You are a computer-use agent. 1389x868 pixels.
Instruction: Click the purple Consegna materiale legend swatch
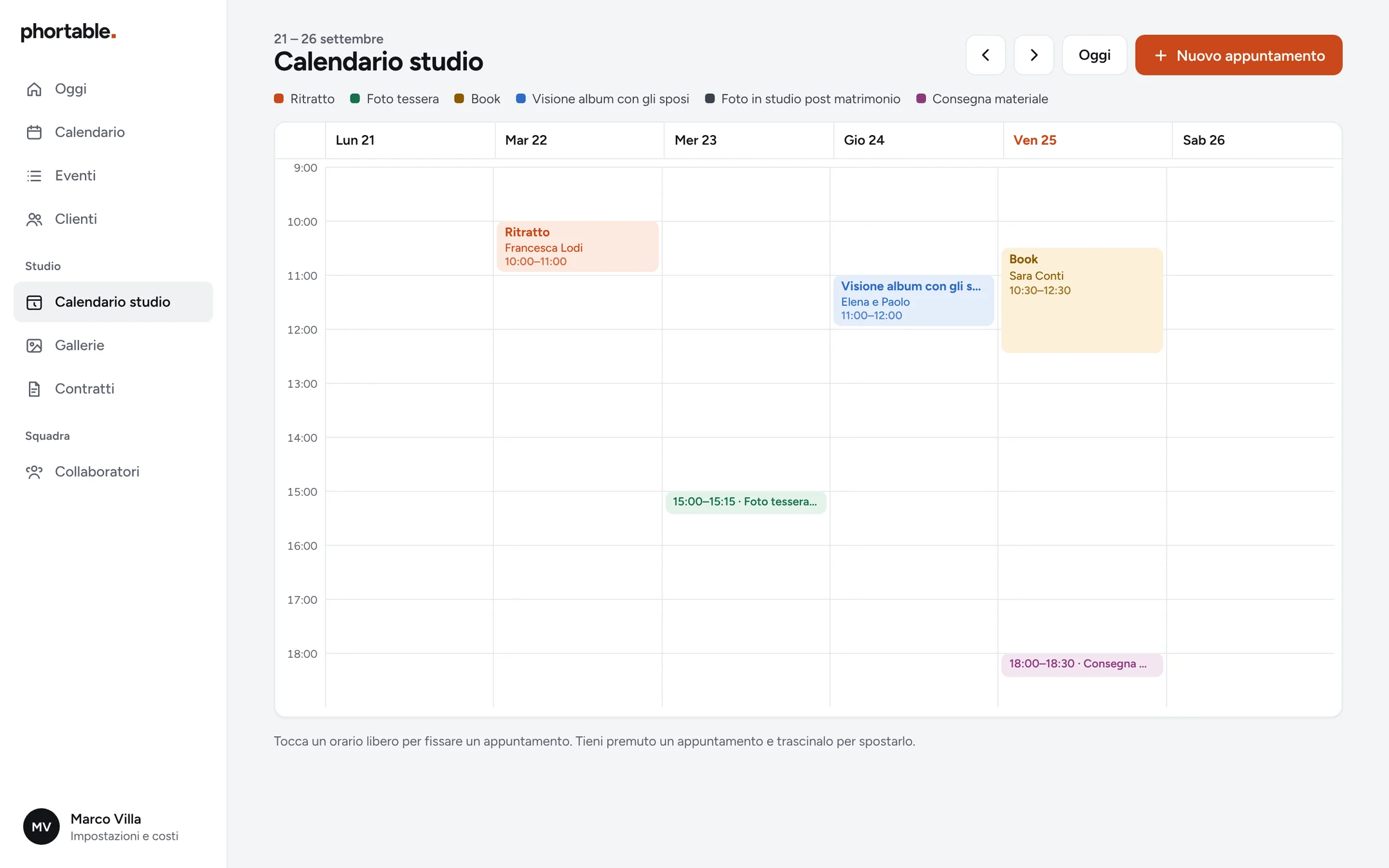tap(921, 98)
